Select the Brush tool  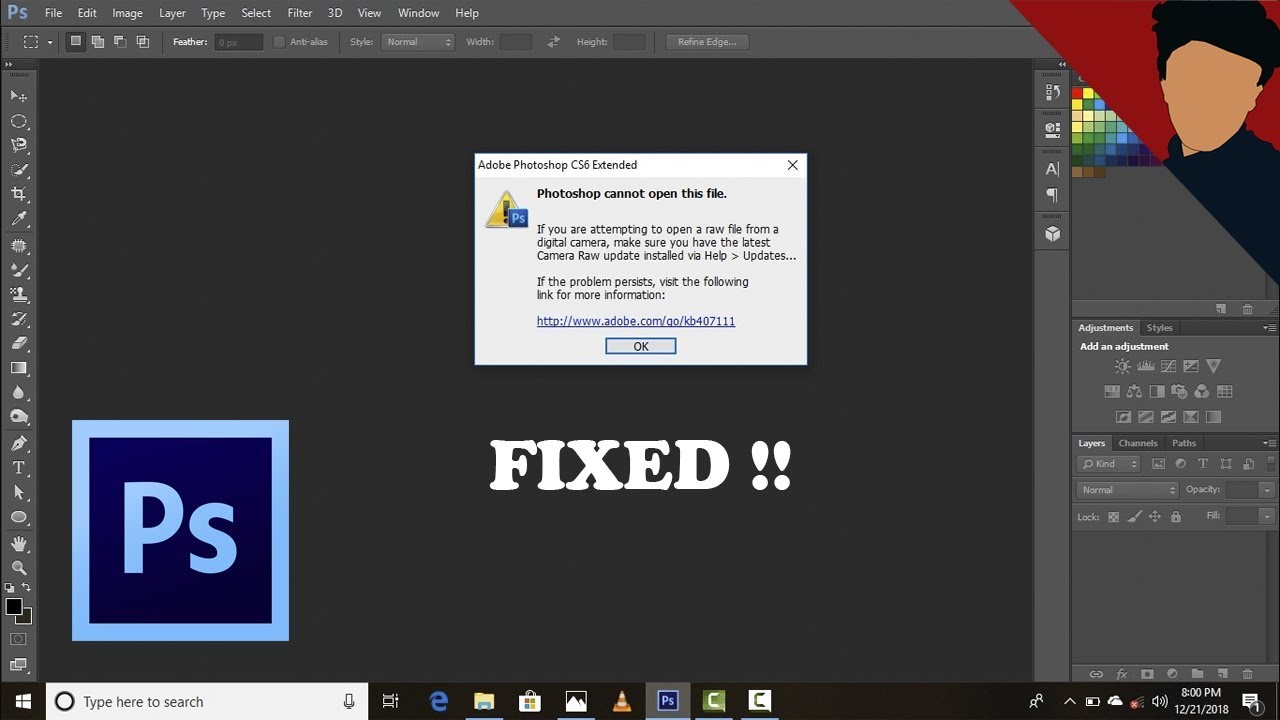point(18,270)
